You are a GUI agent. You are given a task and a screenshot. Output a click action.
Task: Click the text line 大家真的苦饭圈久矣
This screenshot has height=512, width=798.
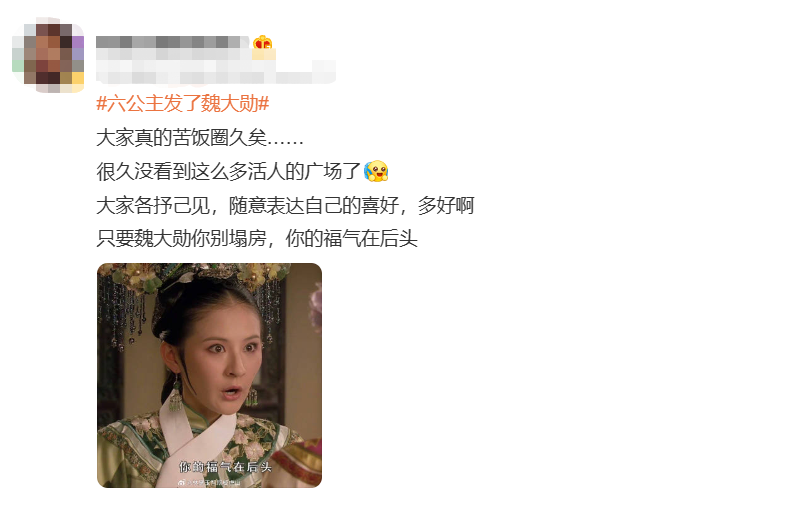tap(200, 138)
